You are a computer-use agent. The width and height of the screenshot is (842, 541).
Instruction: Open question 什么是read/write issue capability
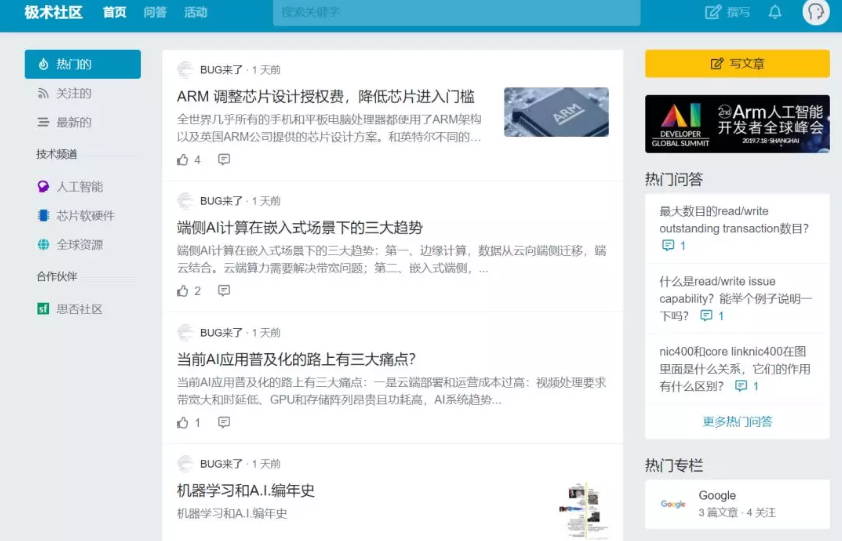[736, 298]
